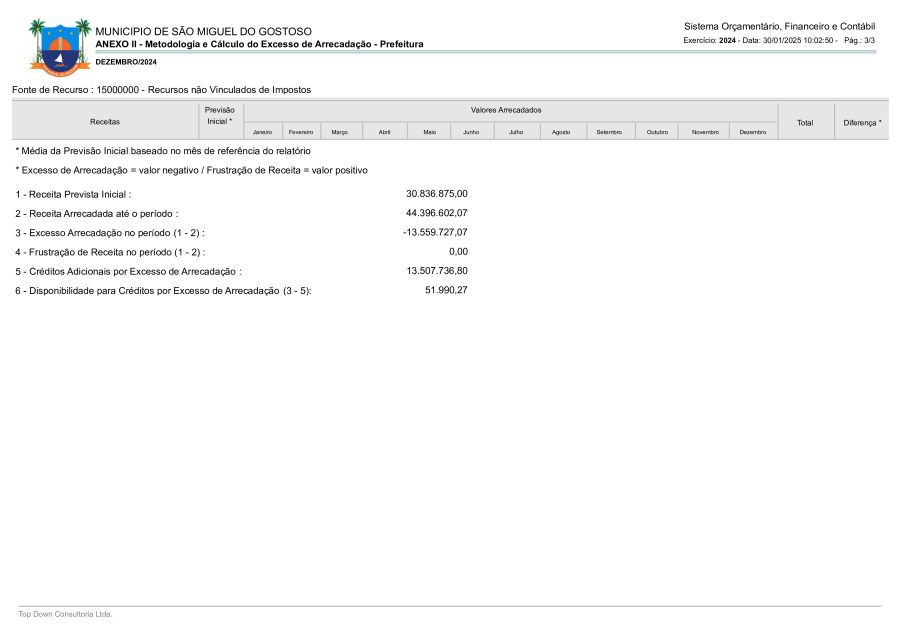This screenshot has width=900, height=637.
Task: Click the Valores Arrecadados header
Action: (x=506, y=110)
